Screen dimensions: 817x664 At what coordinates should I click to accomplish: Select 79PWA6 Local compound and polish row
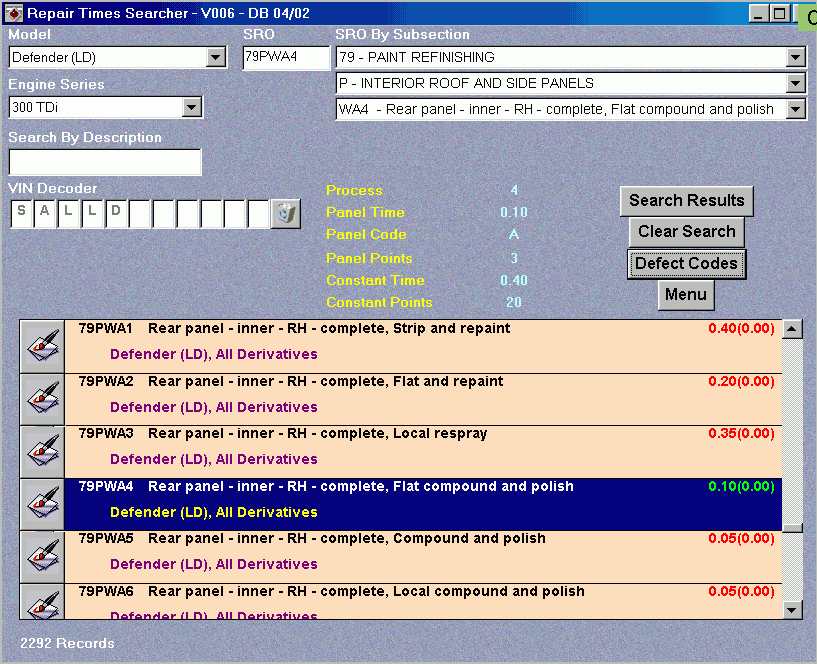tap(423, 601)
